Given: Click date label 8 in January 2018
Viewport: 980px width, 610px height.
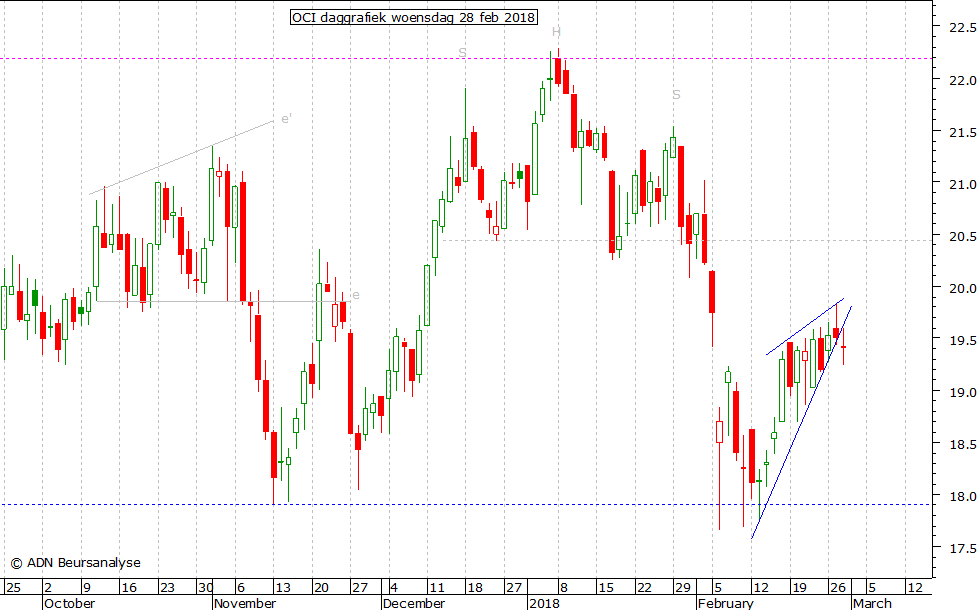Looking at the screenshot, I should click(x=563, y=588).
